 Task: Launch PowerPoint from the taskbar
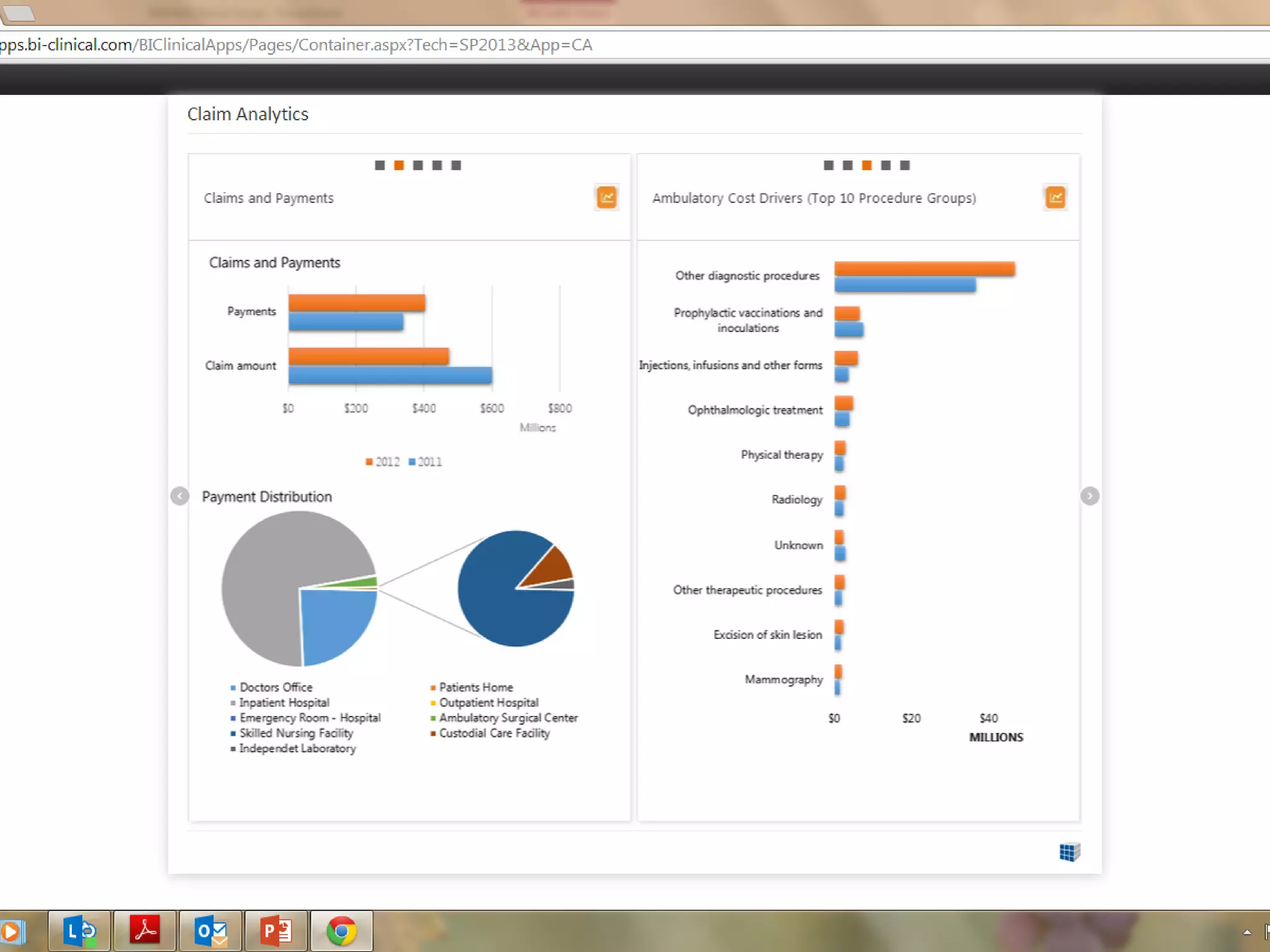pyautogui.click(x=276, y=931)
